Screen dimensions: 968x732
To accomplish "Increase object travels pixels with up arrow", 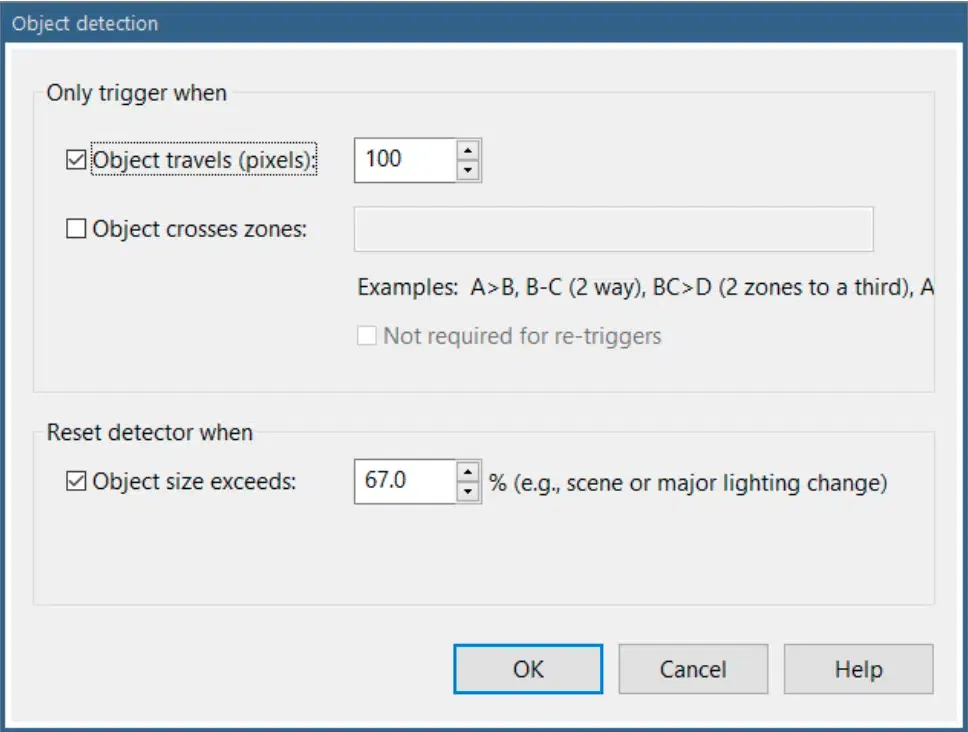I will [x=468, y=149].
